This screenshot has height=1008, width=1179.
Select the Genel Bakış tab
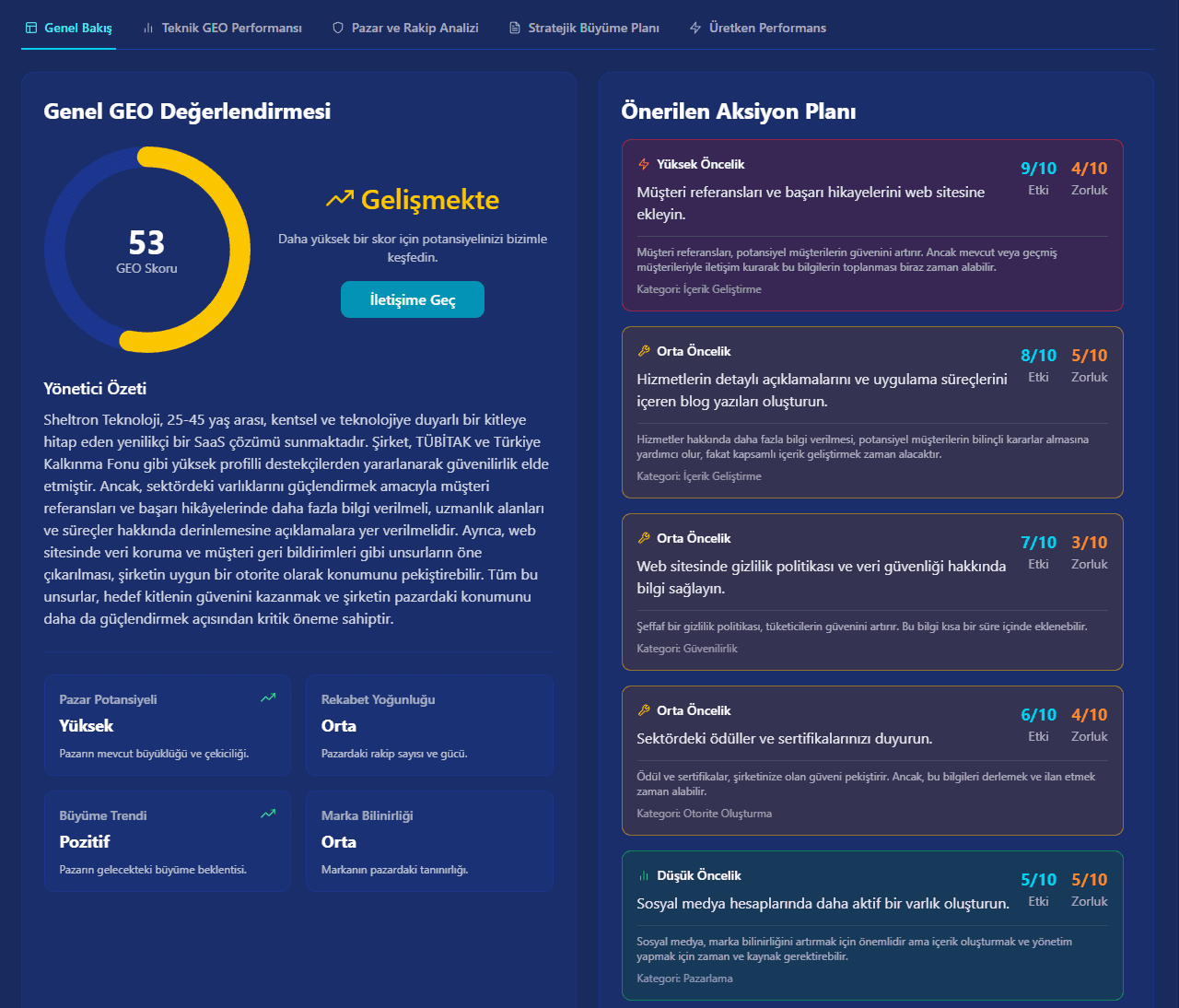pos(69,28)
